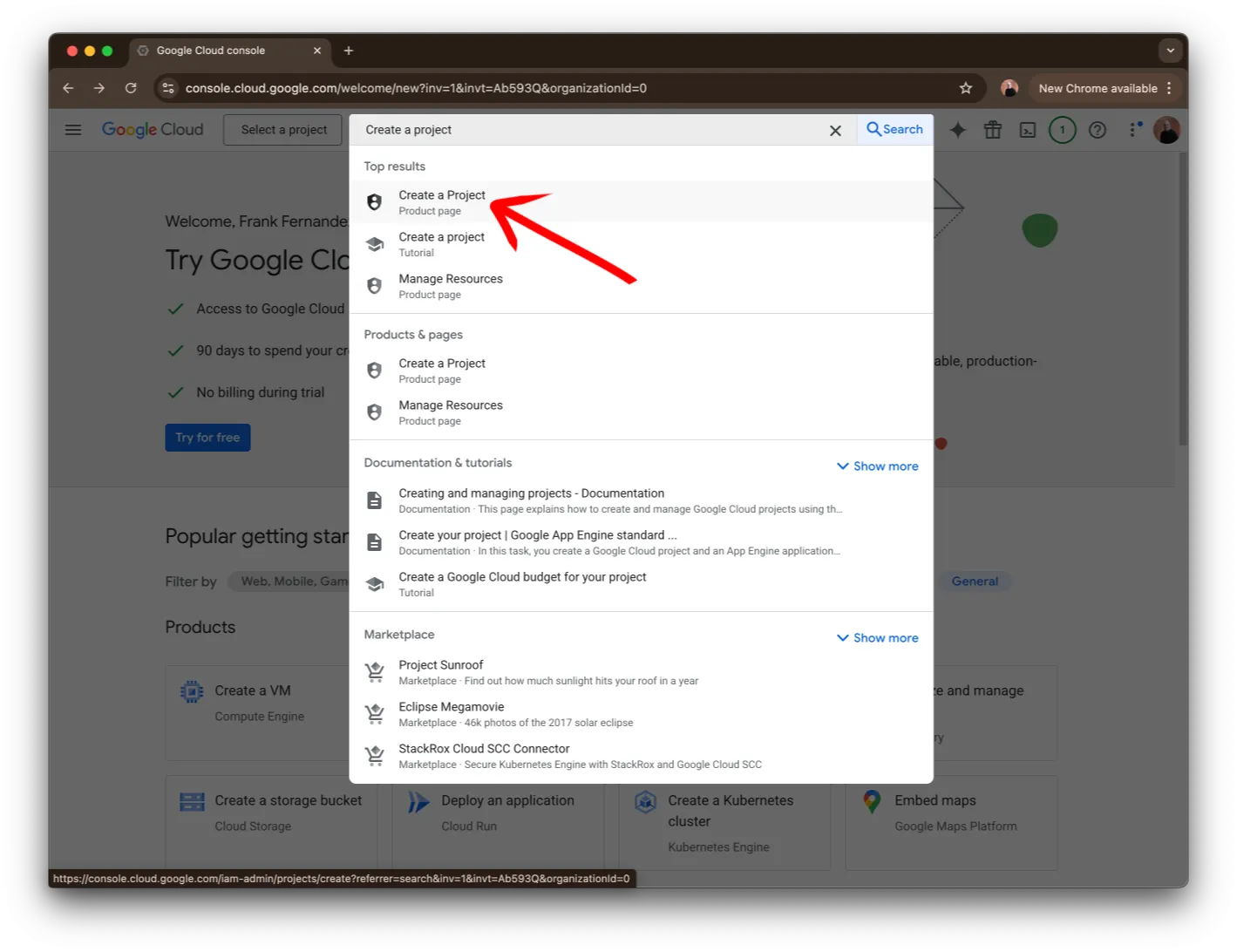Open the Embed maps Google Maps Platform card
This screenshot has height=952, width=1237.
tap(951, 823)
